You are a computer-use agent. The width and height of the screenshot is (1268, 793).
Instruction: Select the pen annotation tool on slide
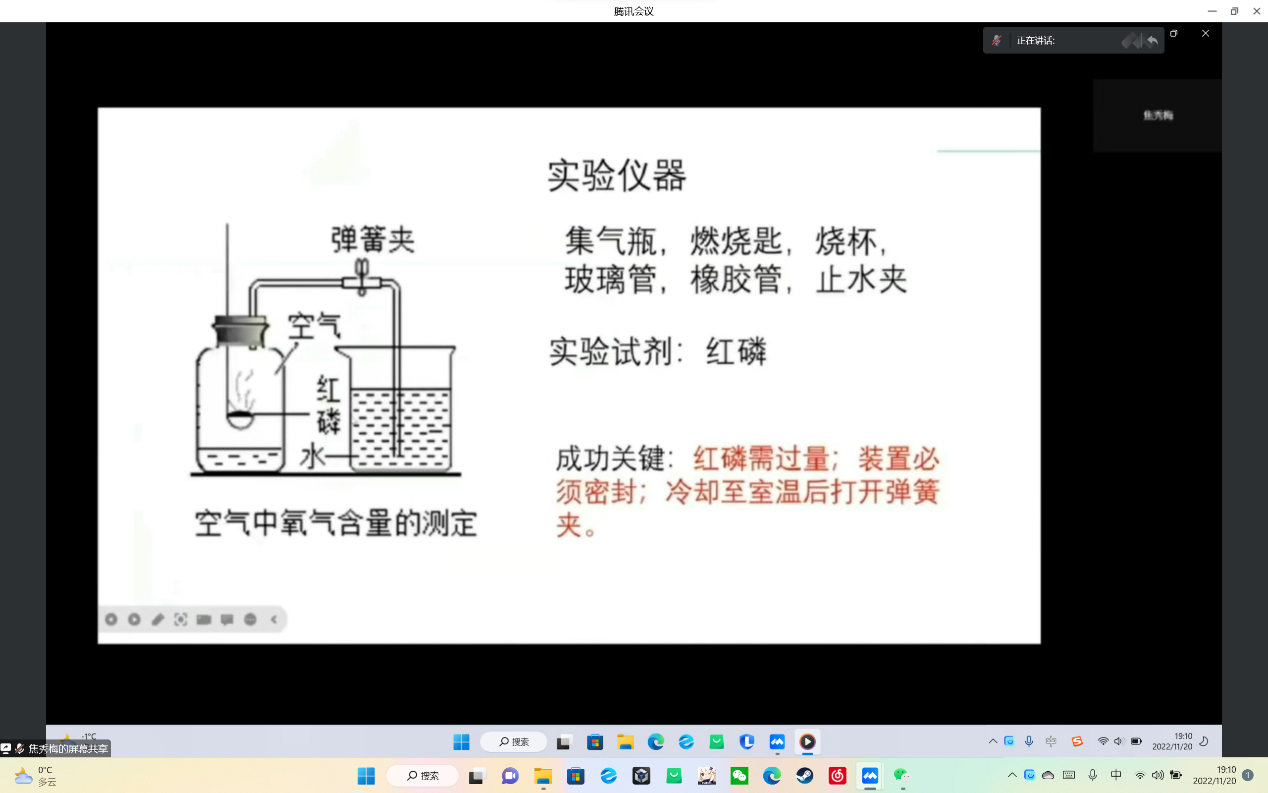pyautogui.click(x=157, y=620)
